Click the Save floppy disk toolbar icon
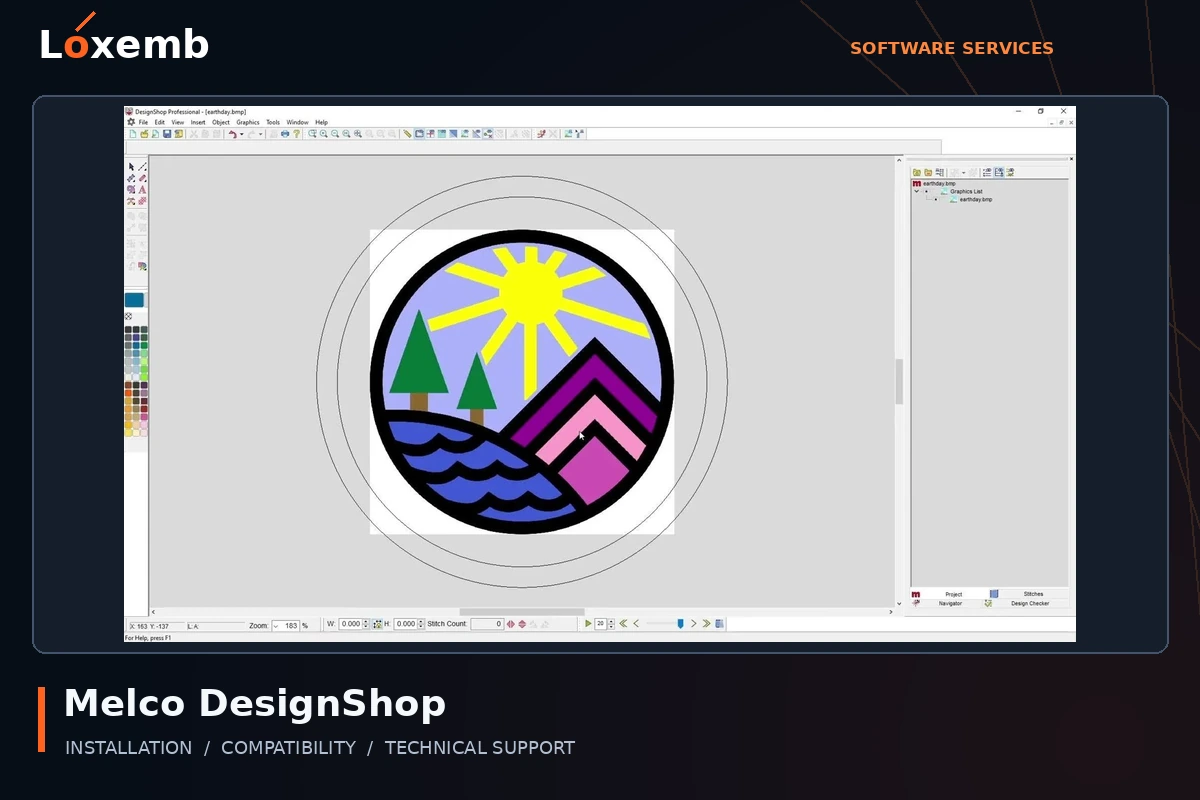Image resolution: width=1200 pixels, height=800 pixels. 167,134
